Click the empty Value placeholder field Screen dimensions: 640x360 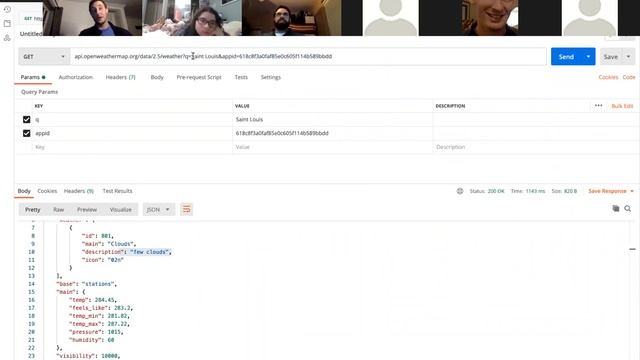[333, 147]
